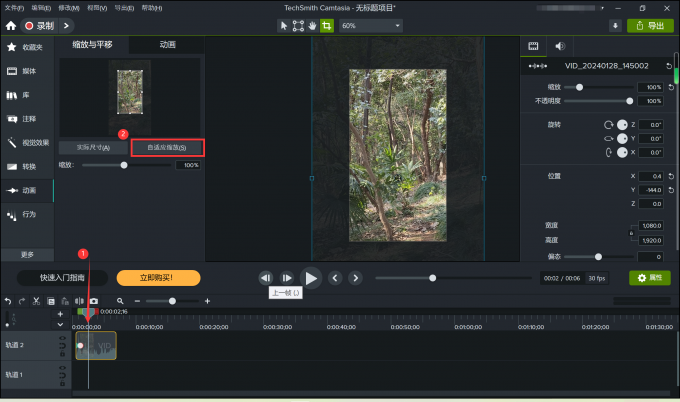
Task: Go to the Camtasia home screen
Action: 11,26
